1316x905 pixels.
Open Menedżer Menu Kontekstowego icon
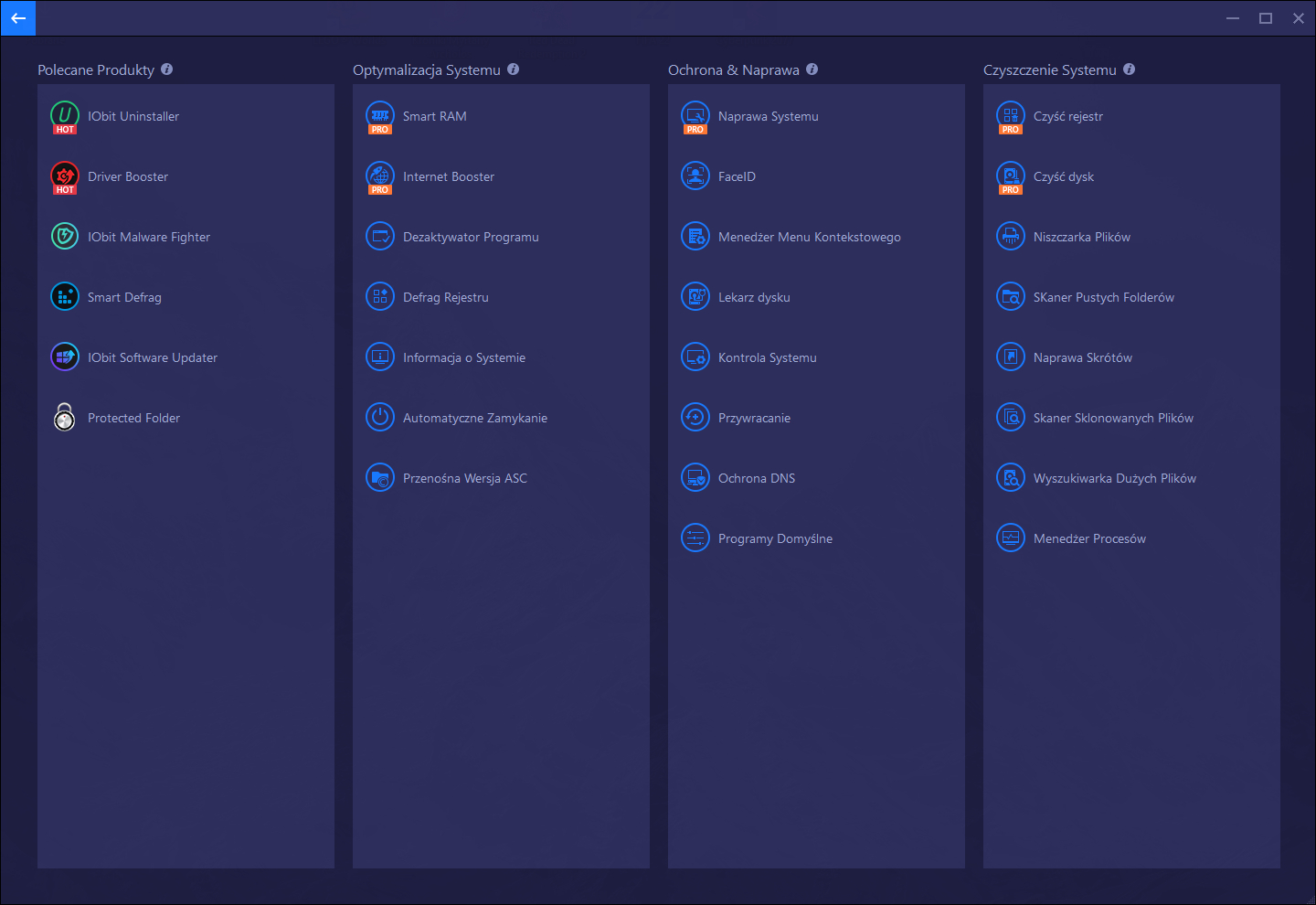[x=695, y=236]
